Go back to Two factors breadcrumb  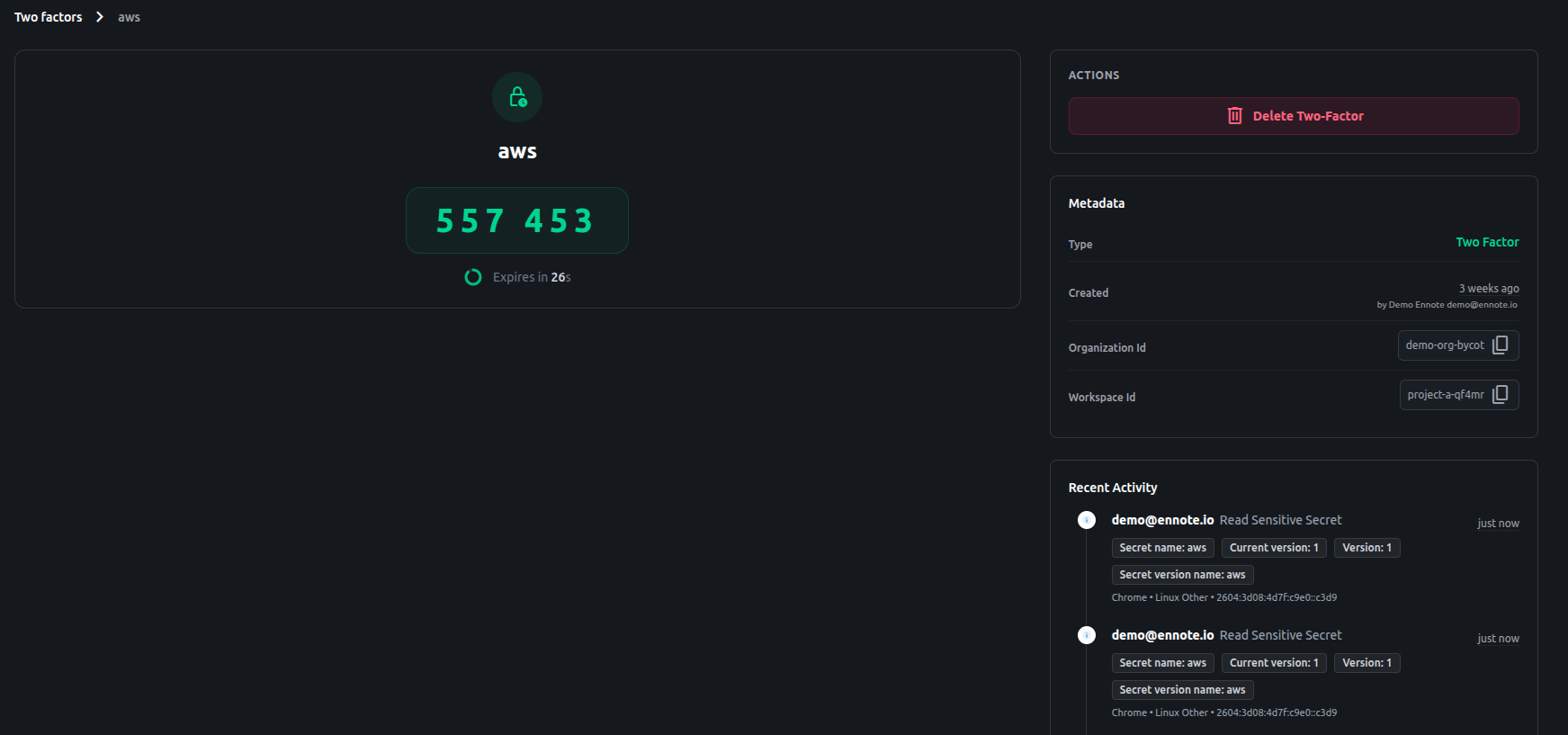point(49,17)
